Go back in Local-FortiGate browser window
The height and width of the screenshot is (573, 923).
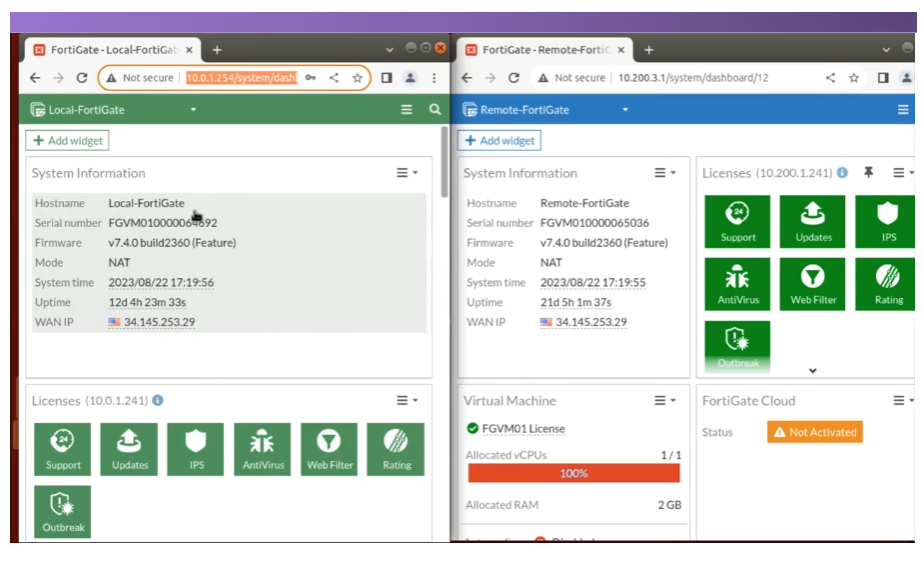tap(35, 78)
